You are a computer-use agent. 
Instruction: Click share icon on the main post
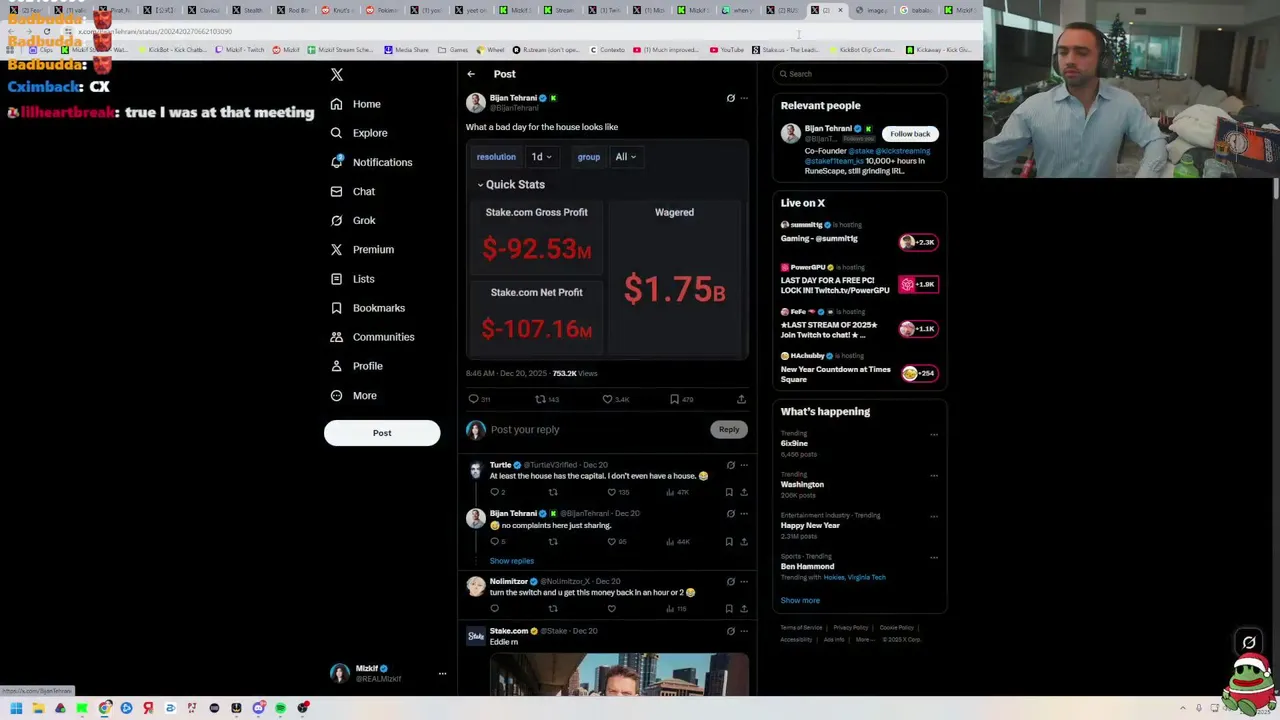point(741,399)
